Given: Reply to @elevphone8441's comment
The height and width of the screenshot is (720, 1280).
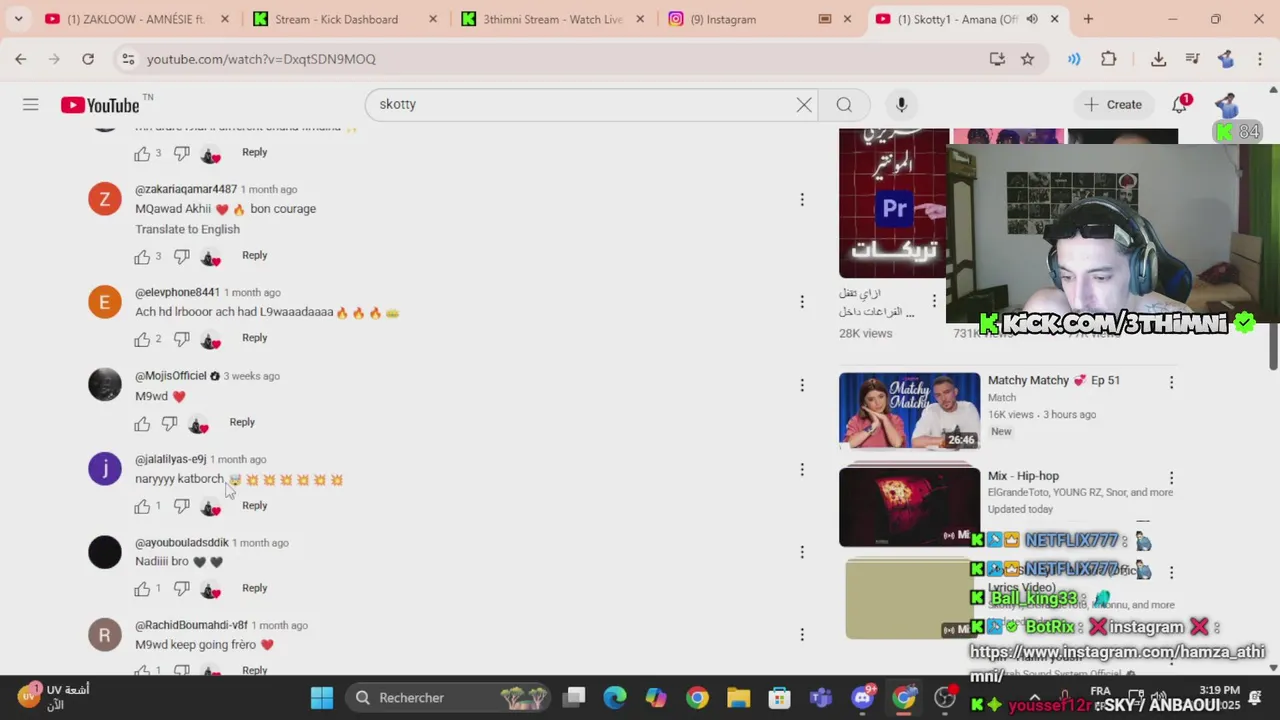Looking at the screenshot, I should (254, 338).
